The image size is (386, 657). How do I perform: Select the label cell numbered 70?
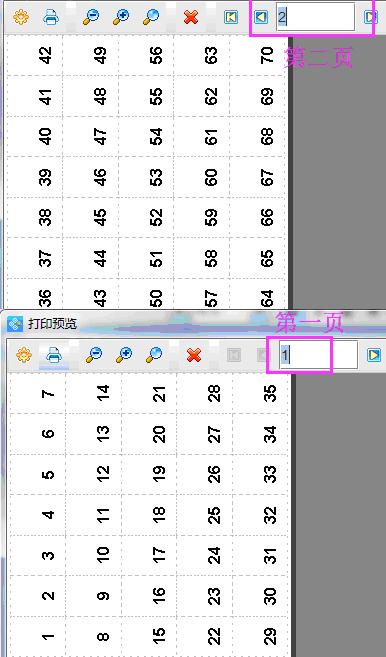(257, 55)
